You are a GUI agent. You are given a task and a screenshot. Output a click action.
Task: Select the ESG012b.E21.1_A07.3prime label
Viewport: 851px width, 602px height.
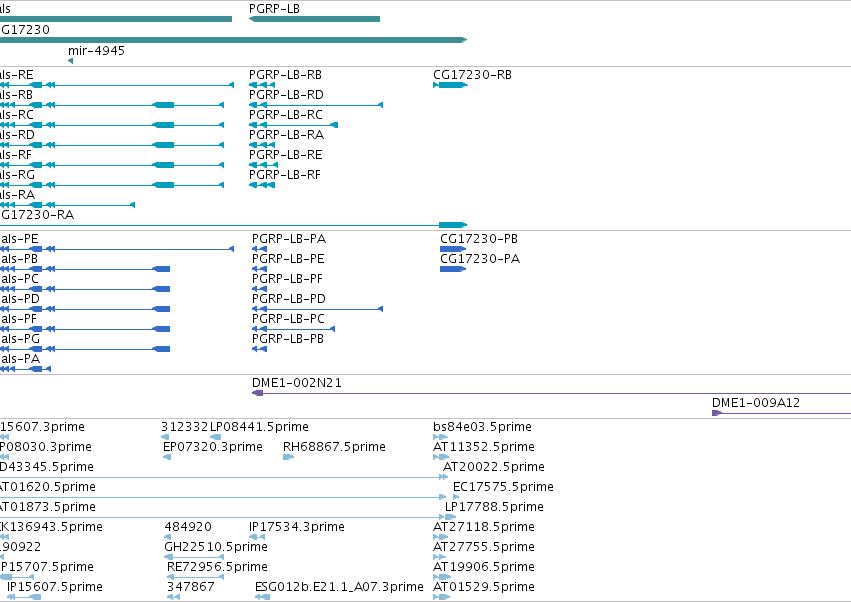(x=339, y=587)
